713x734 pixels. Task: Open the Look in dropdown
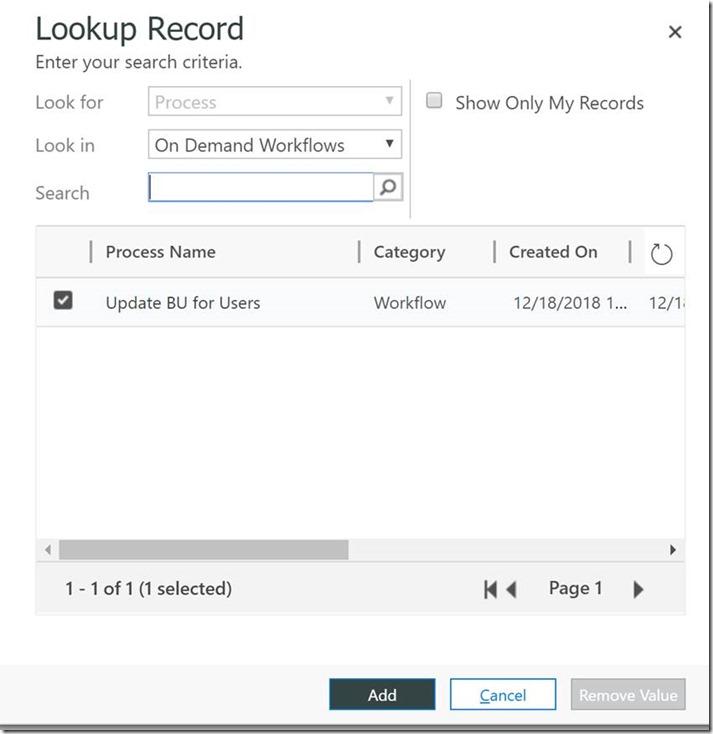coord(275,145)
